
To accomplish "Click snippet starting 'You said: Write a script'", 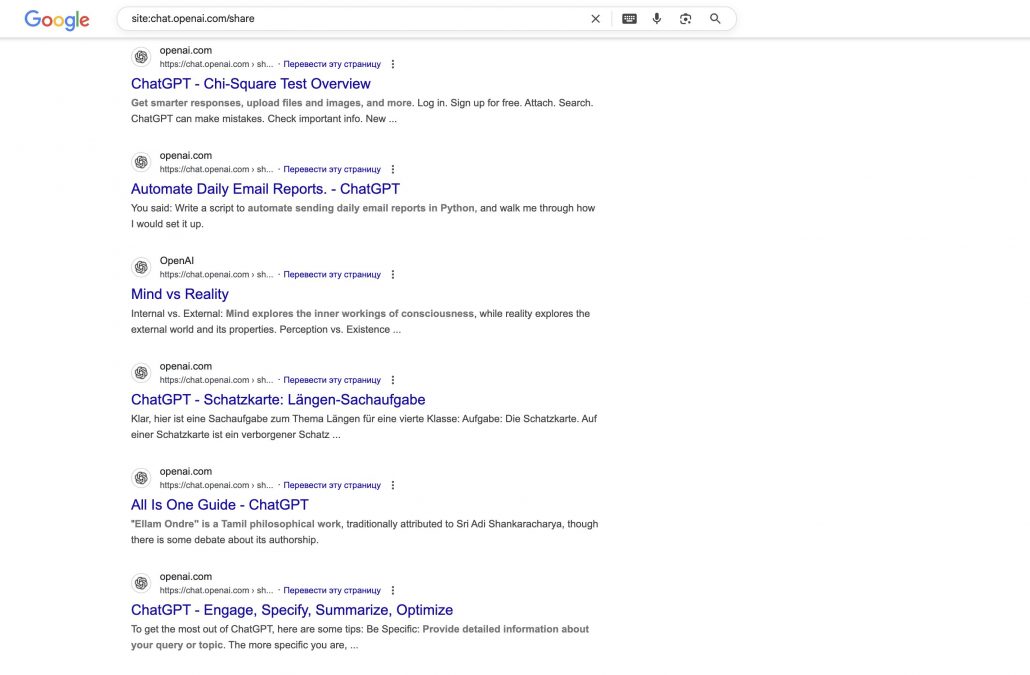I will 363,216.
